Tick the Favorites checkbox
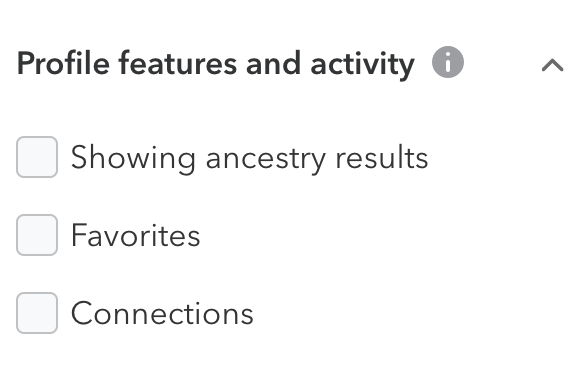586x390 pixels. click(x=37, y=235)
